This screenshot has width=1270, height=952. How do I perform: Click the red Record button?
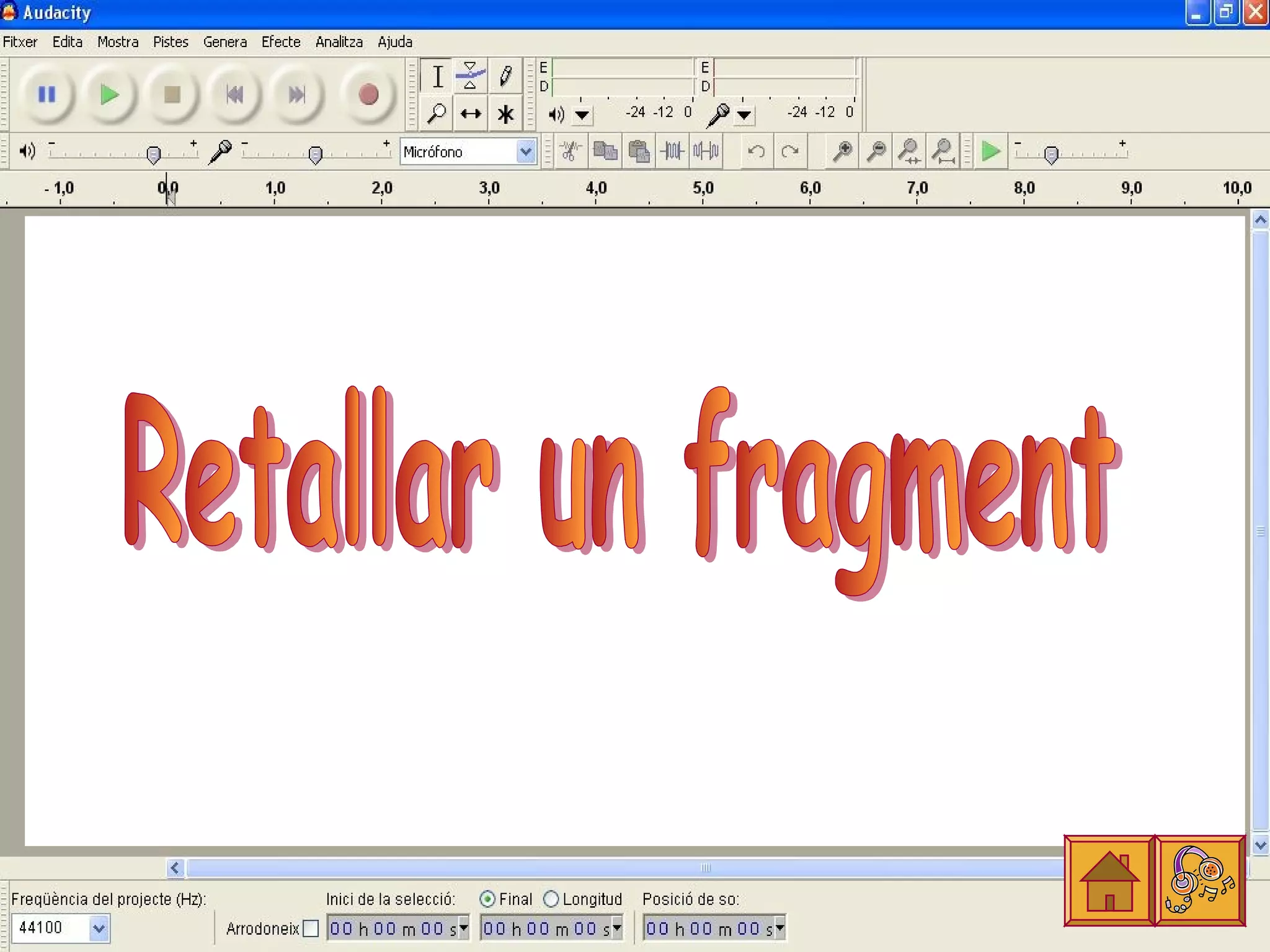click(368, 95)
